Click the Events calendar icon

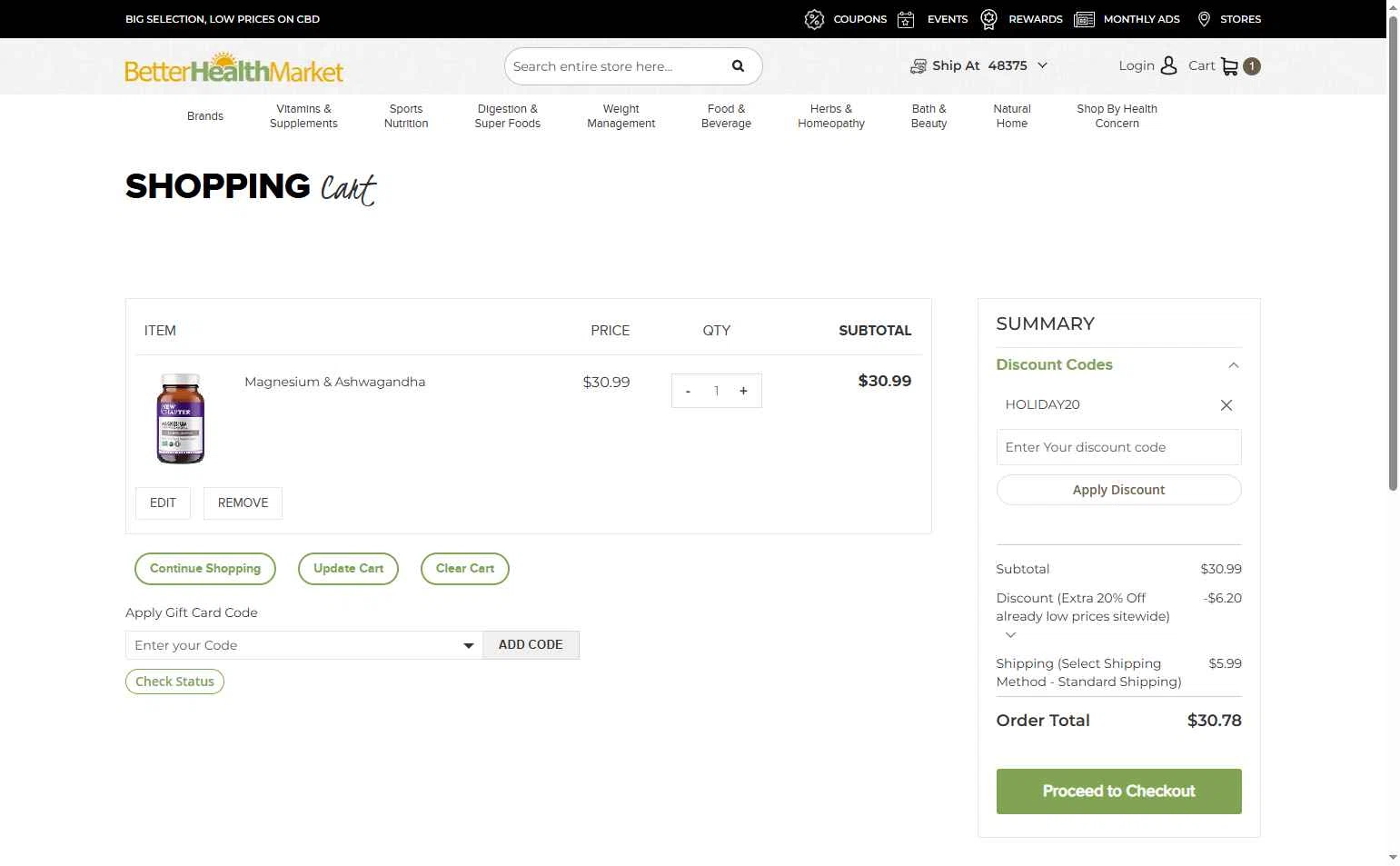point(906,19)
